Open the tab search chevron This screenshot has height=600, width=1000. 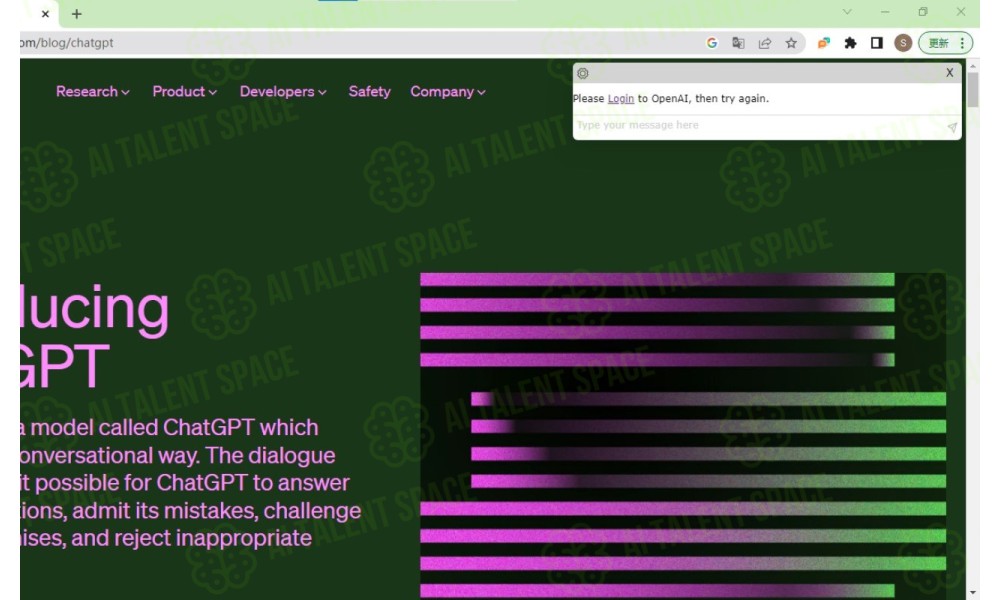click(x=847, y=11)
